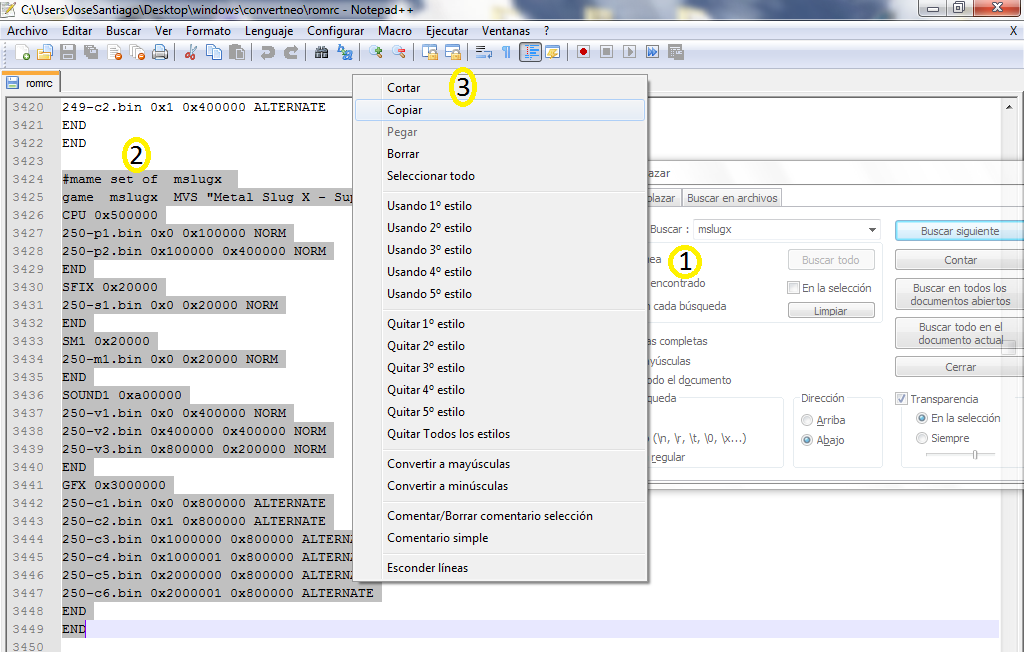Close the current document via toolbar icon
1024x652 pixels.
114,52
